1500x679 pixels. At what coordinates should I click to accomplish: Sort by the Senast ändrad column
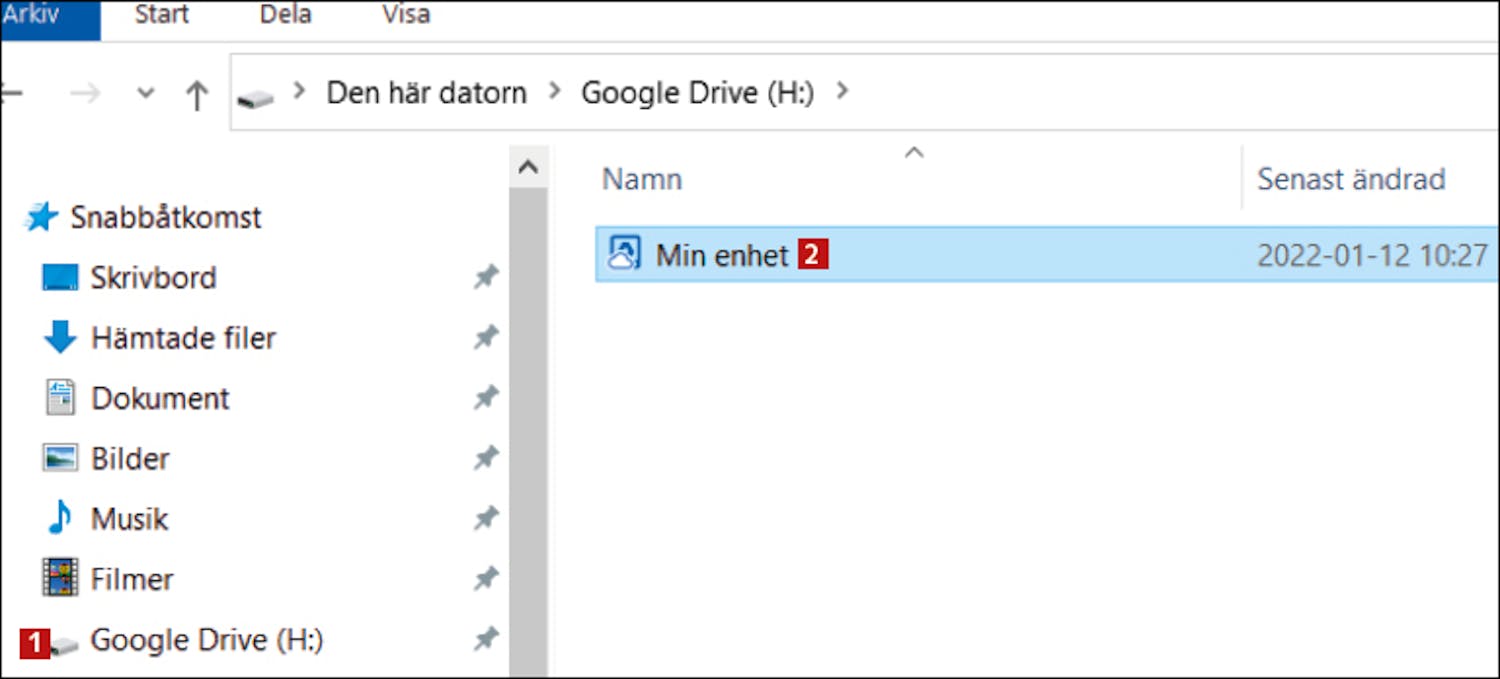1350,180
